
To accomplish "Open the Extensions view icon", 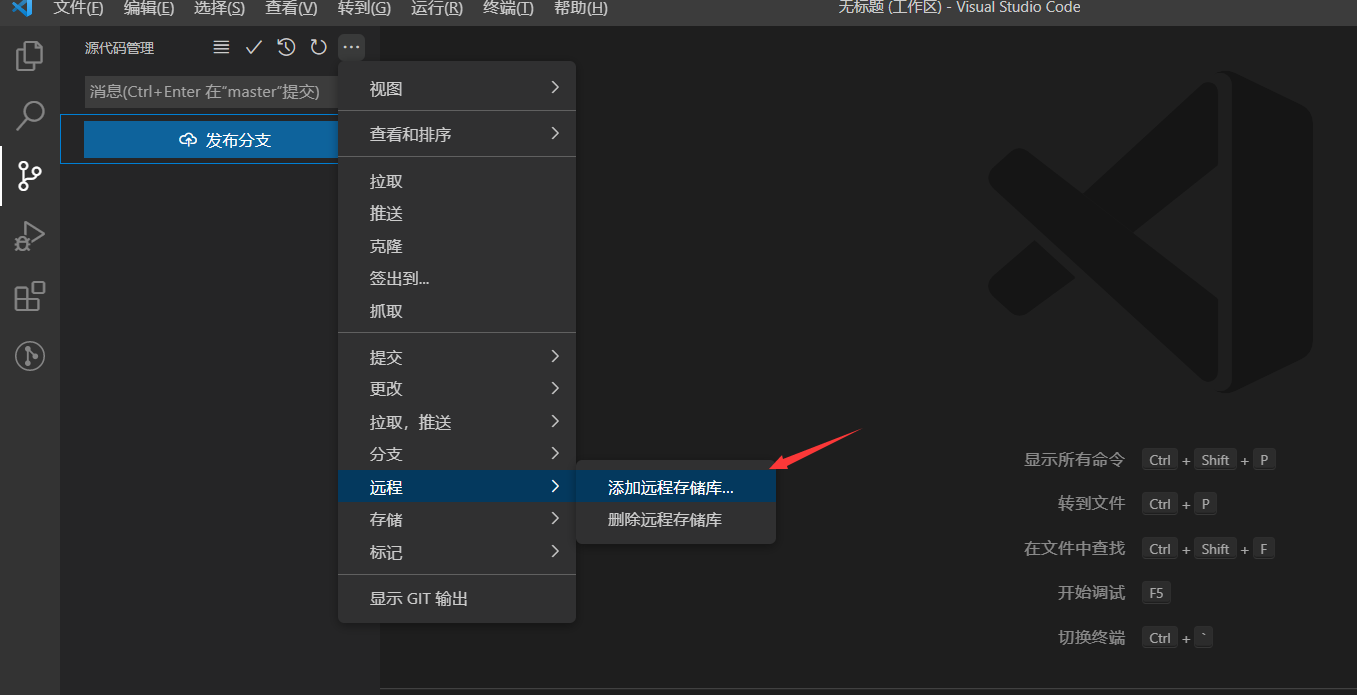I will click(x=30, y=296).
